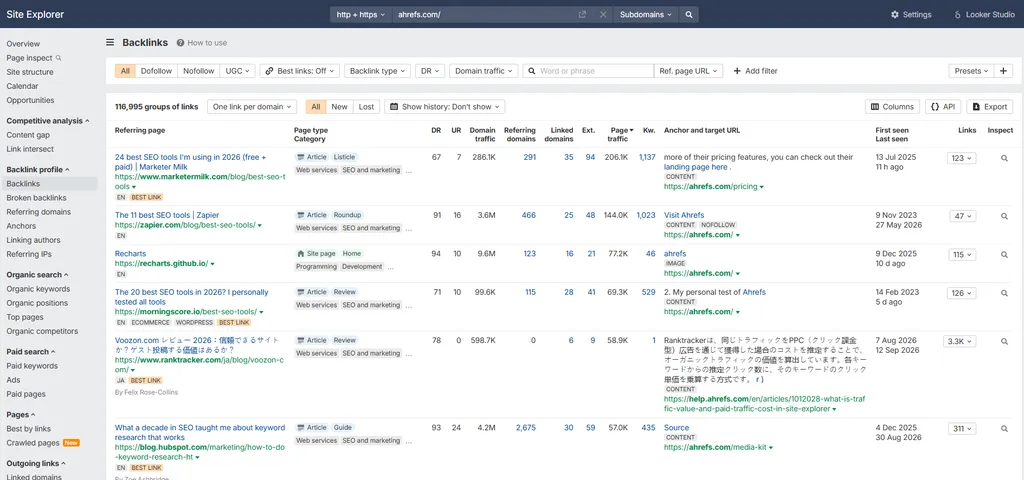Open Settings gear in the top bar
The height and width of the screenshot is (480, 1024).
pyautogui.click(x=911, y=14)
